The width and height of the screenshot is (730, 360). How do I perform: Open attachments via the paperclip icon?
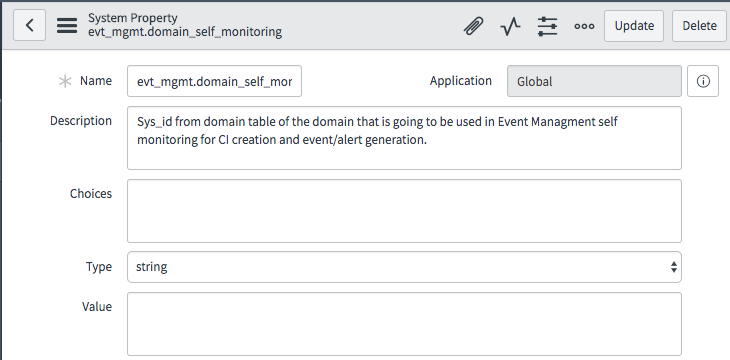point(473,26)
